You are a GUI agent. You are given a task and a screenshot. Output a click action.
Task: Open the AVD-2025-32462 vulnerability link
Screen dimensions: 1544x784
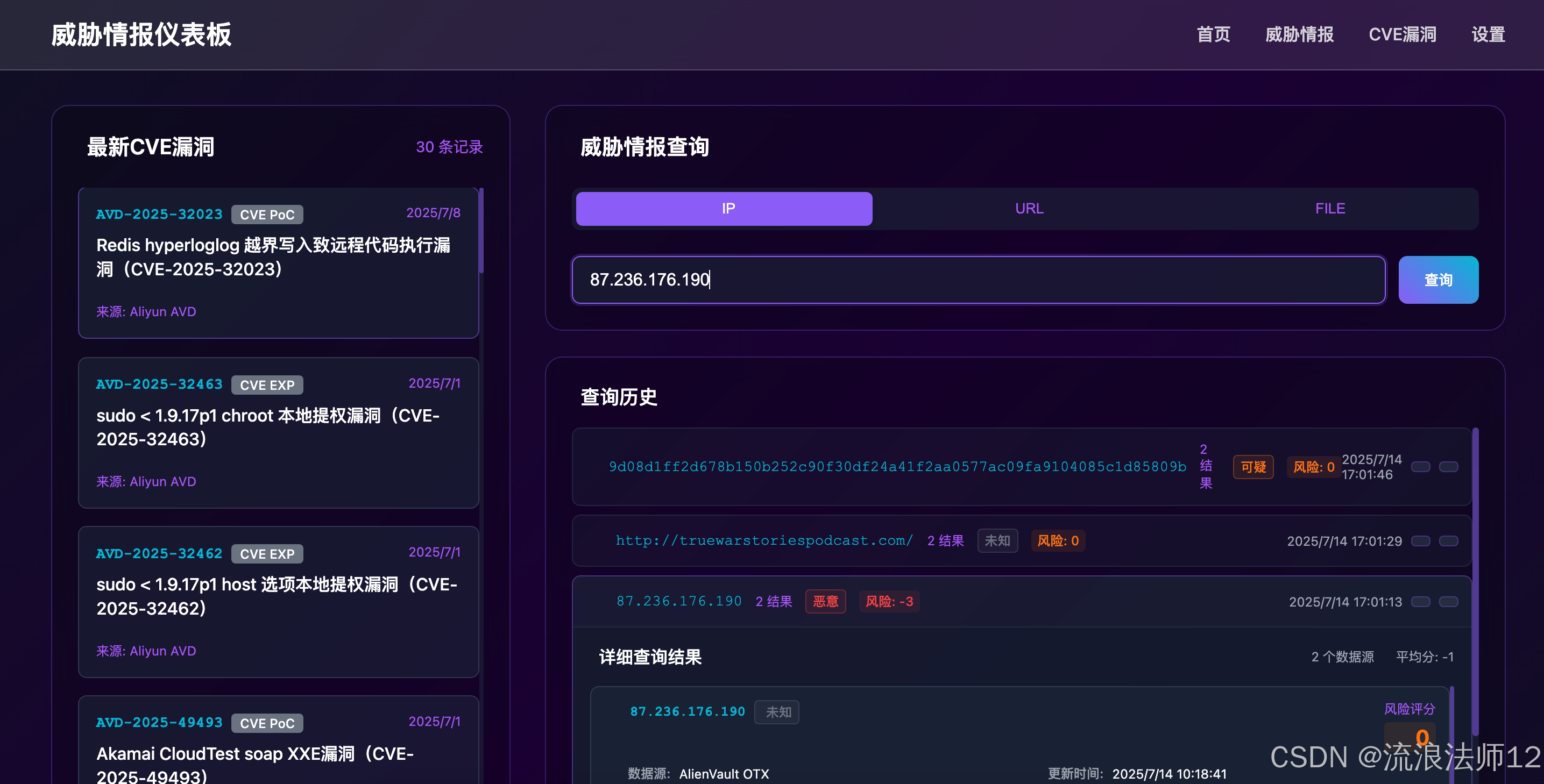(x=159, y=553)
